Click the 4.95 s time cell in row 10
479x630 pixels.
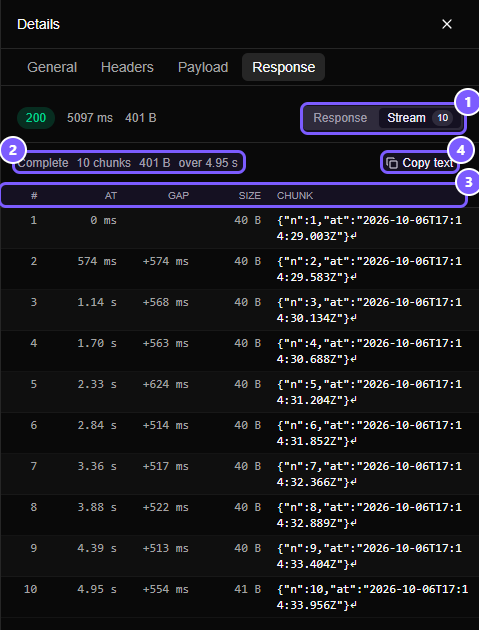pyautogui.click(x=97, y=589)
